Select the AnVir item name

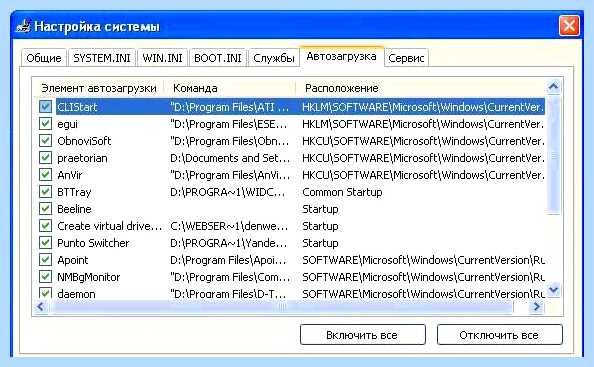click(70, 175)
